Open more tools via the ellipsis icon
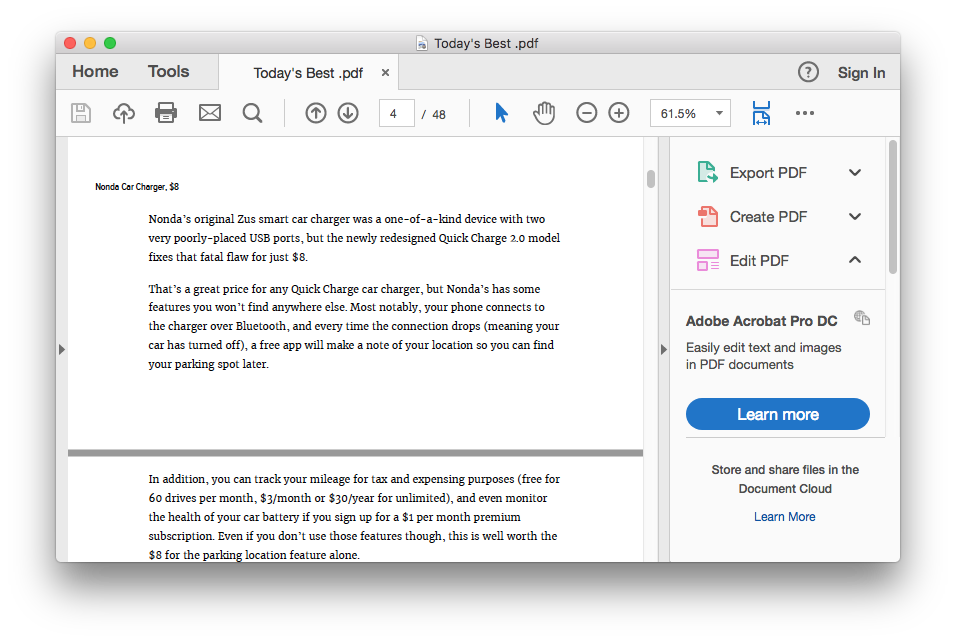 click(x=805, y=113)
